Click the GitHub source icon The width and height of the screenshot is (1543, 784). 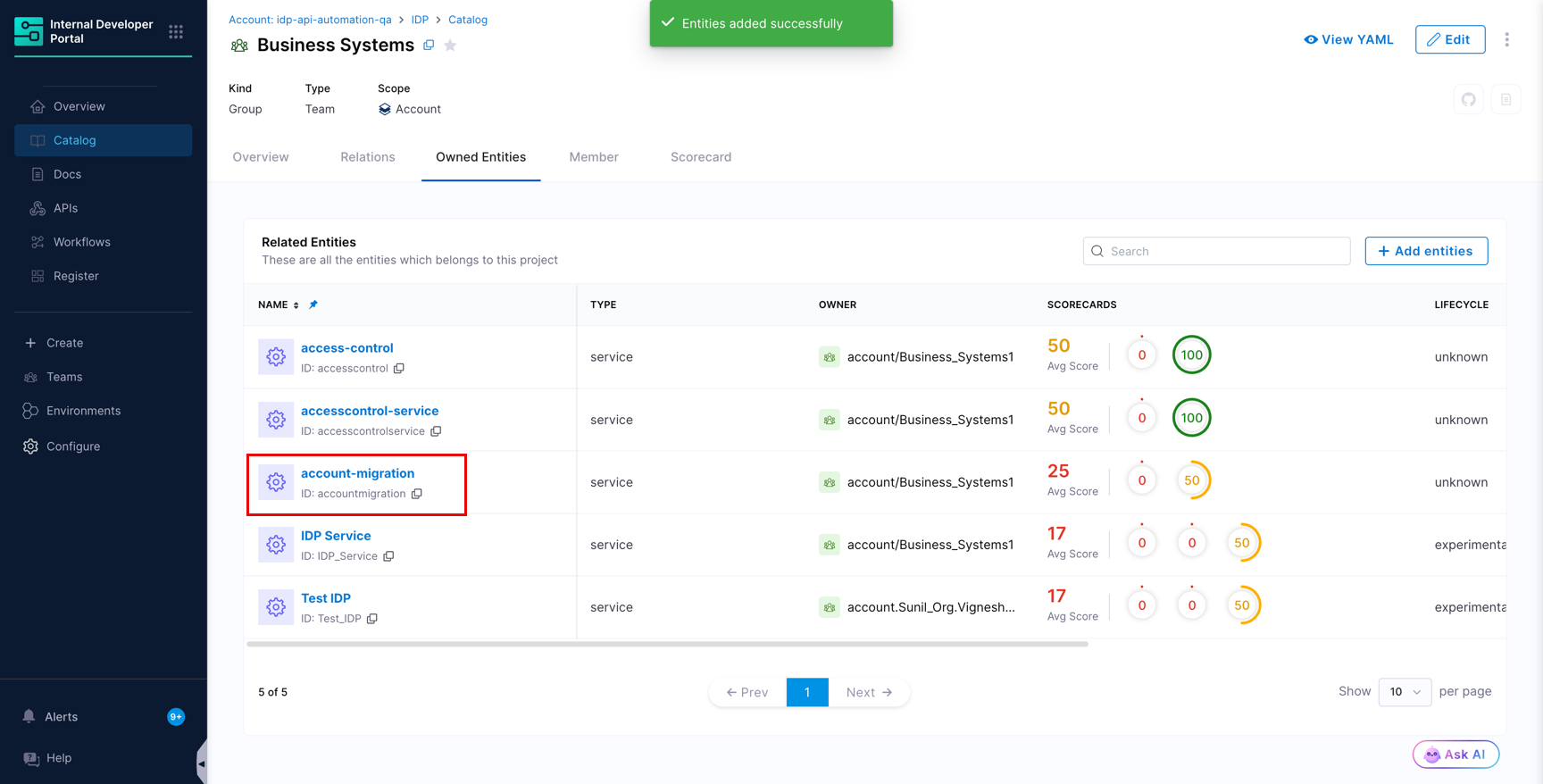coord(1469,99)
